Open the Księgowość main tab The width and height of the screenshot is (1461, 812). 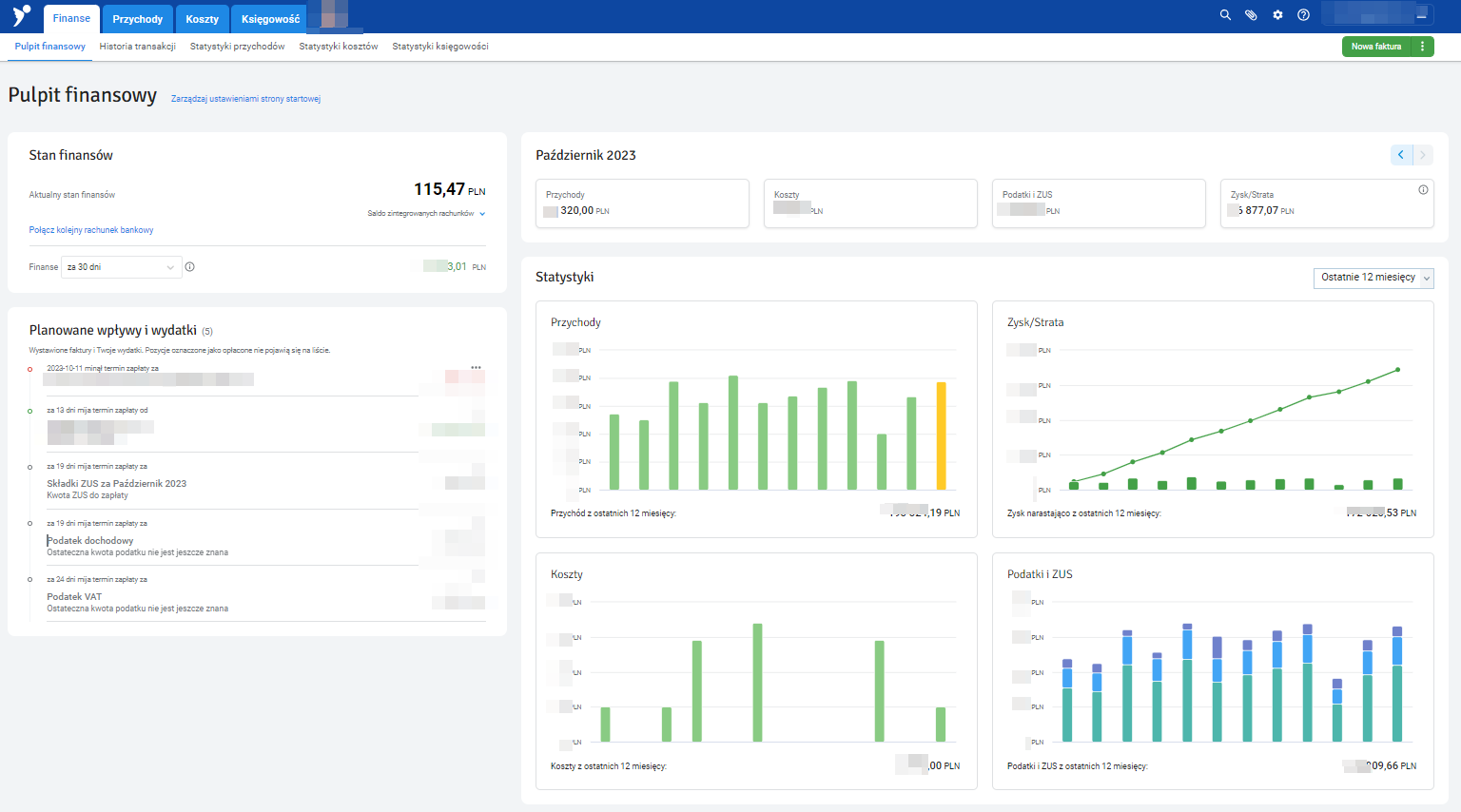270,19
